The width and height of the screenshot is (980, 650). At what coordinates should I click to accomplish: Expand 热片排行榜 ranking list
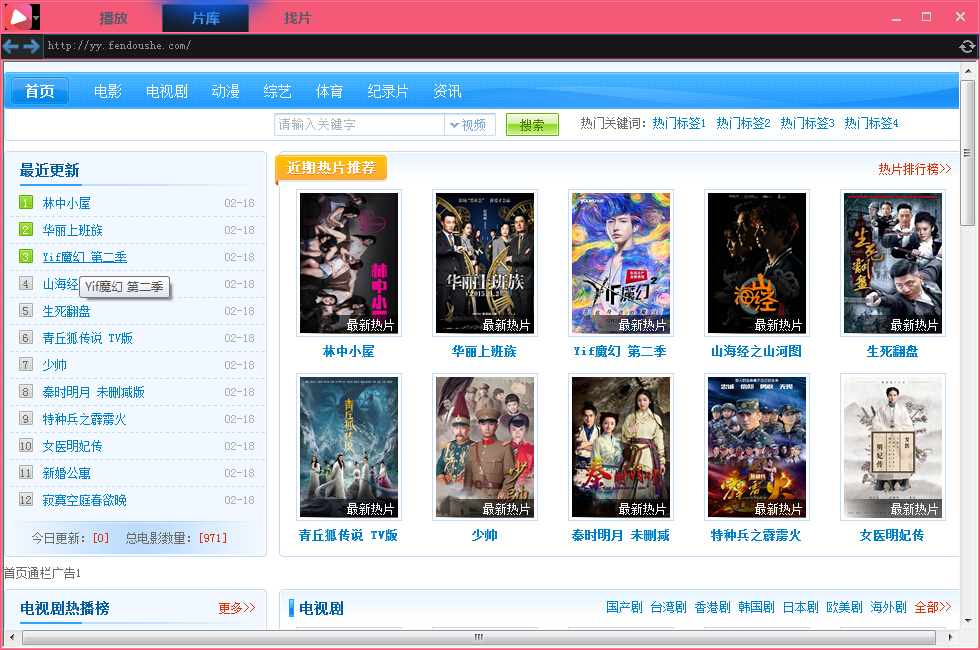[914, 169]
